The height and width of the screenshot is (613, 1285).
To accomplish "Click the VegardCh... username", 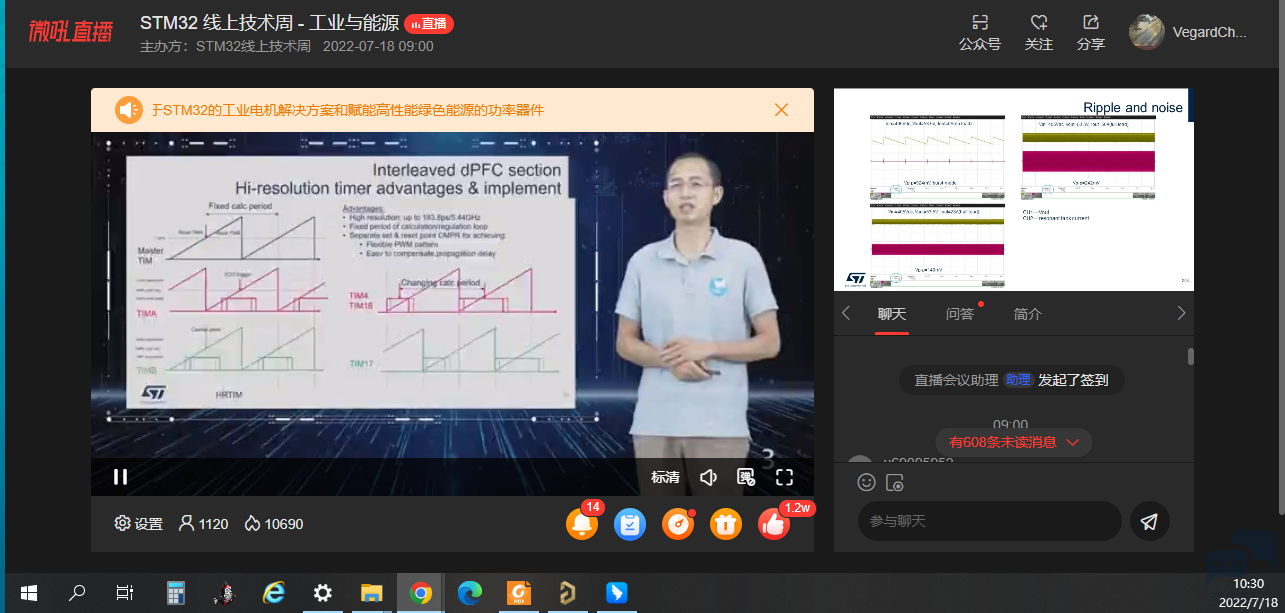I will 1210,32.
